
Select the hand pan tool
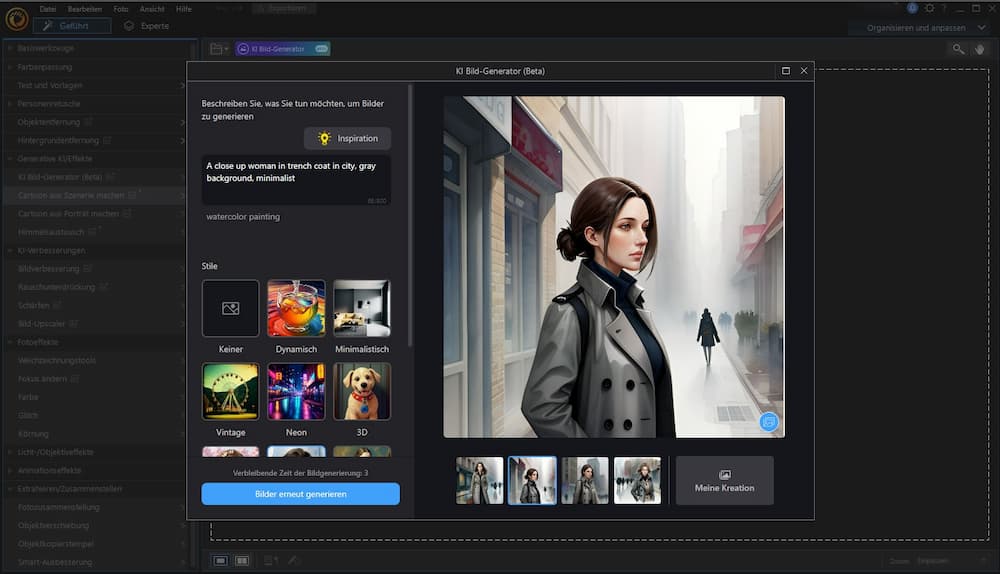(x=980, y=48)
